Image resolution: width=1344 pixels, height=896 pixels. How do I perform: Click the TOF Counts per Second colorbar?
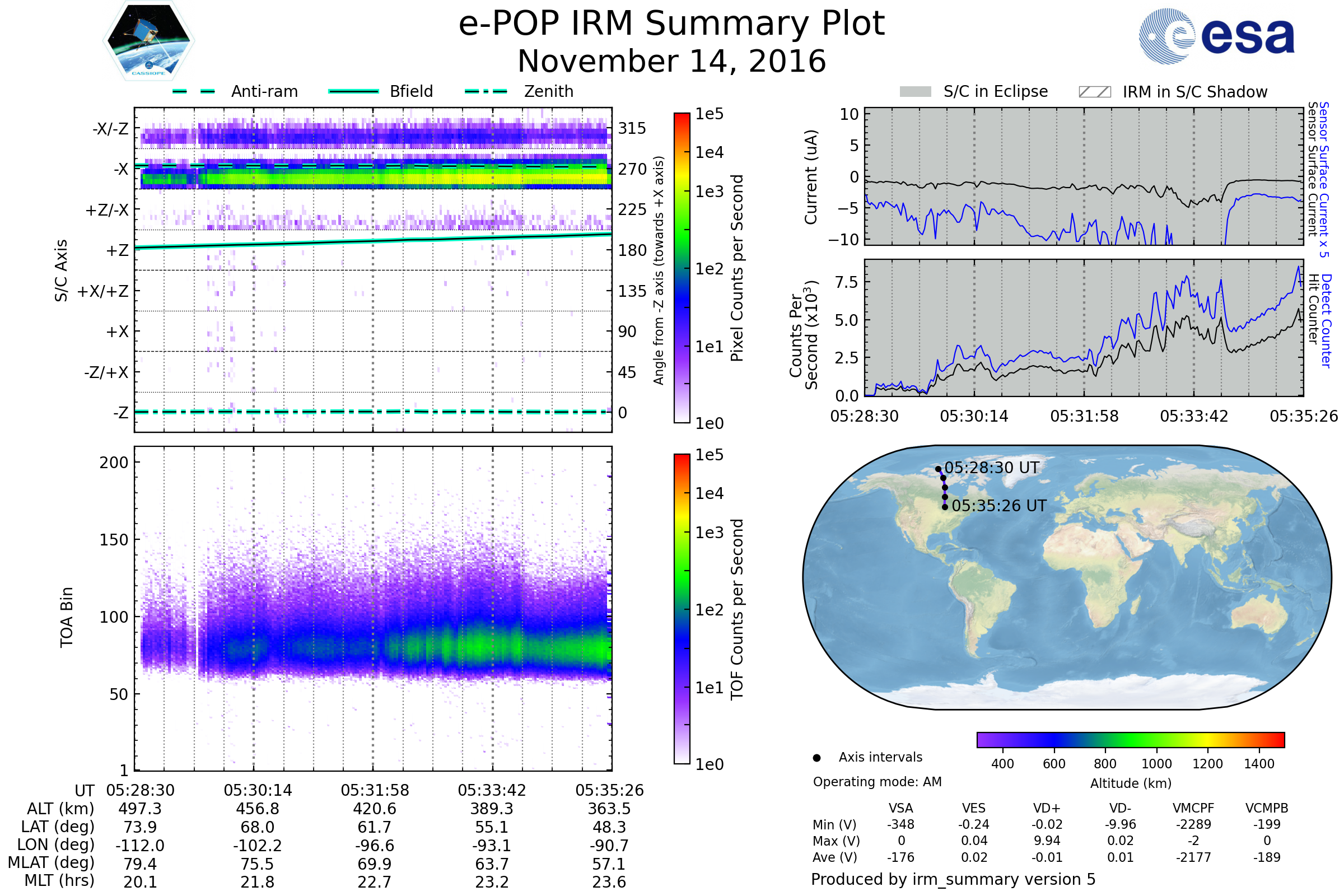click(682, 609)
